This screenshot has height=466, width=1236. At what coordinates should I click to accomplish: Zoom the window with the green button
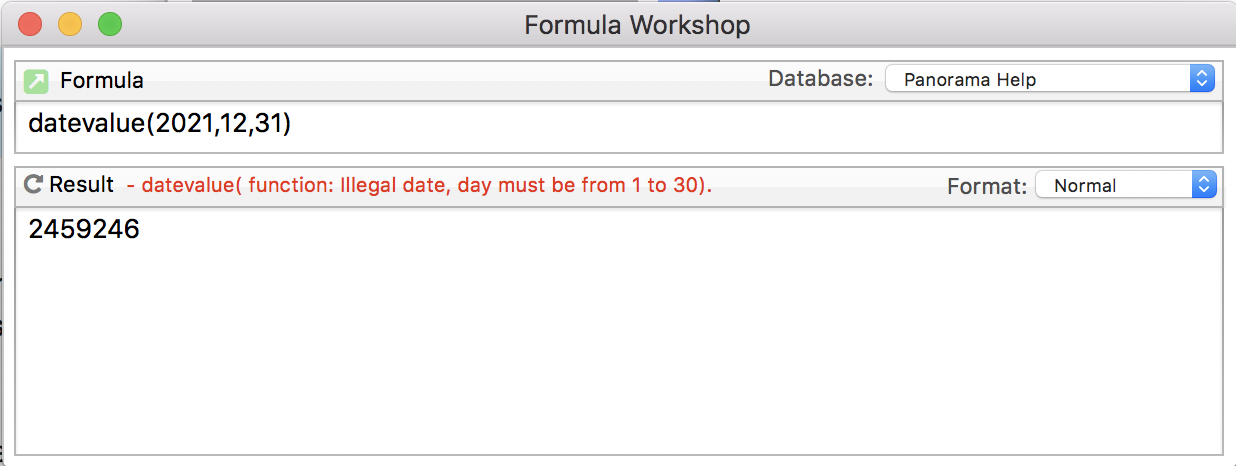110,24
